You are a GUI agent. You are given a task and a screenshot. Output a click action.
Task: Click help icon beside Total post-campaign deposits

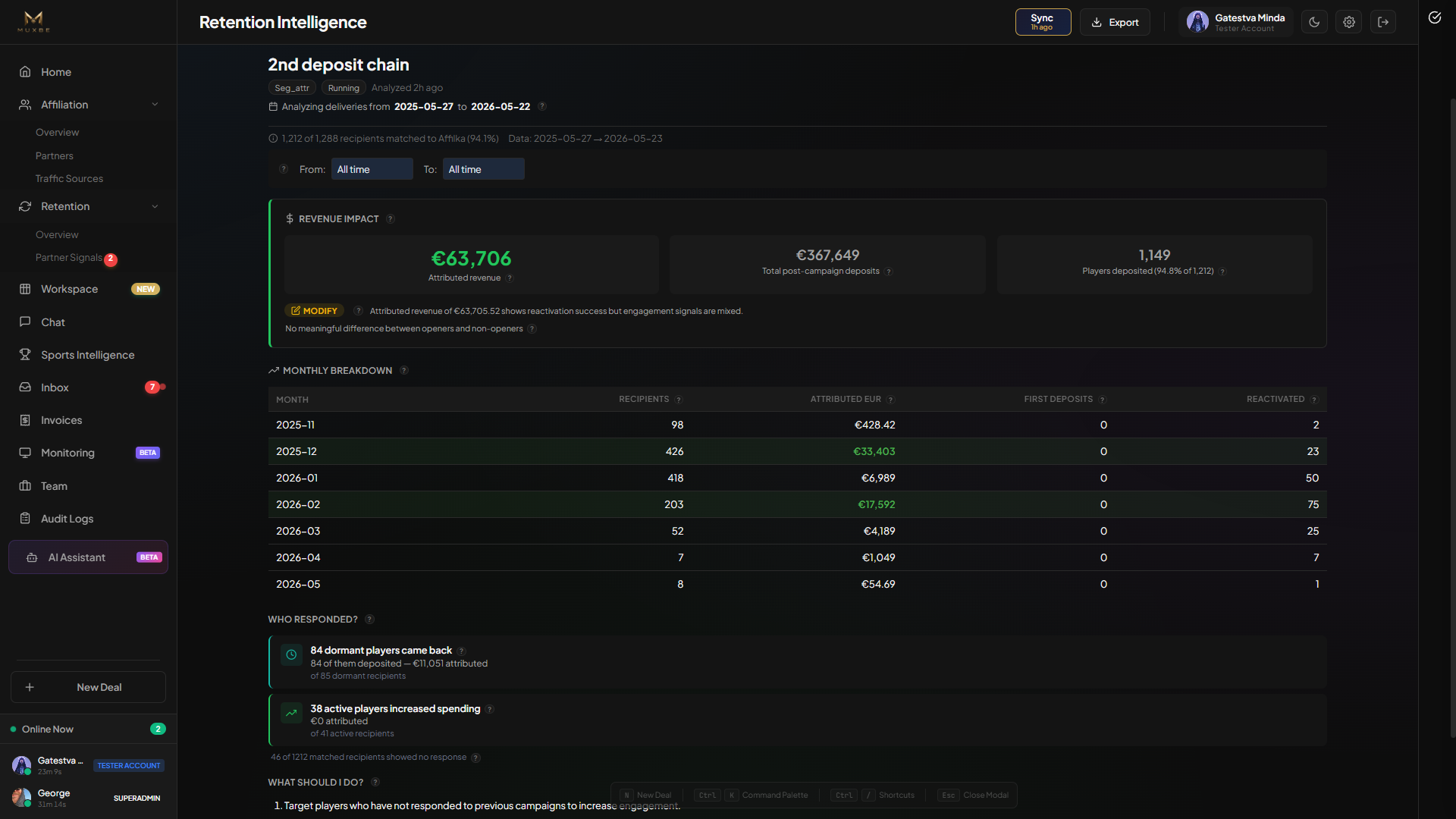pyautogui.click(x=889, y=271)
